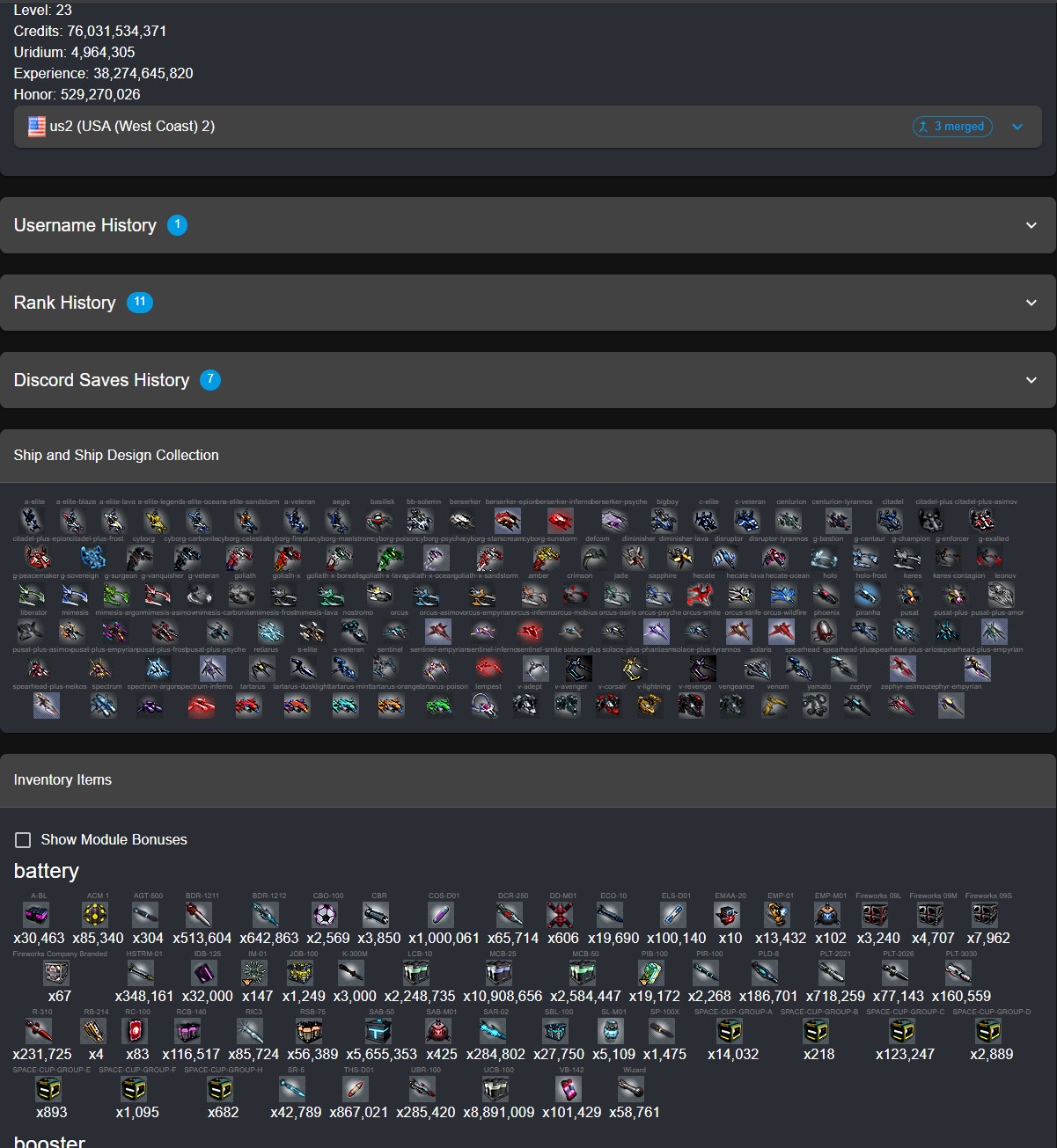Click the MCB-50 ammo box icon
Image resolution: width=1057 pixels, height=1148 pixels.
pos(583,973)
